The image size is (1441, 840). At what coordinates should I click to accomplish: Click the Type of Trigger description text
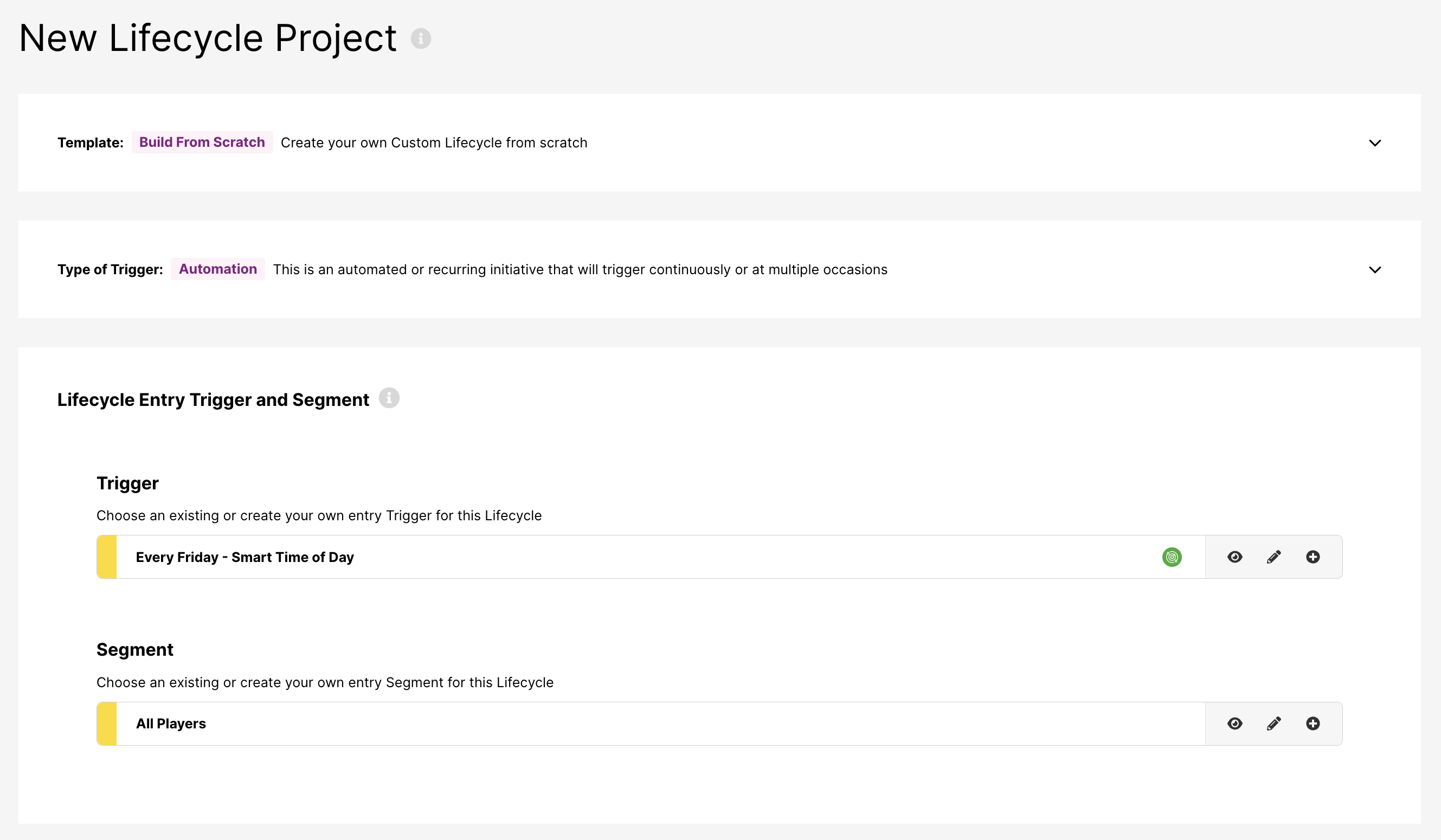(580, 270)
